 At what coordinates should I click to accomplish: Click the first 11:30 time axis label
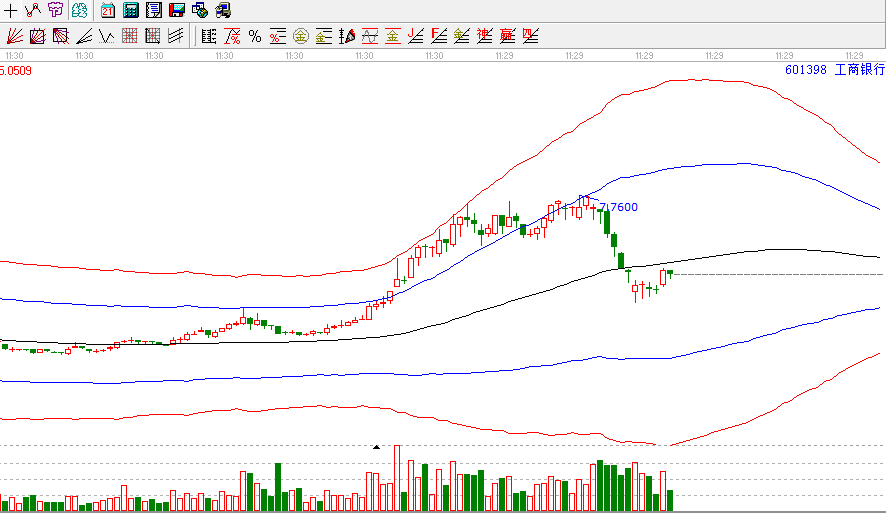(x=14, y=55)
